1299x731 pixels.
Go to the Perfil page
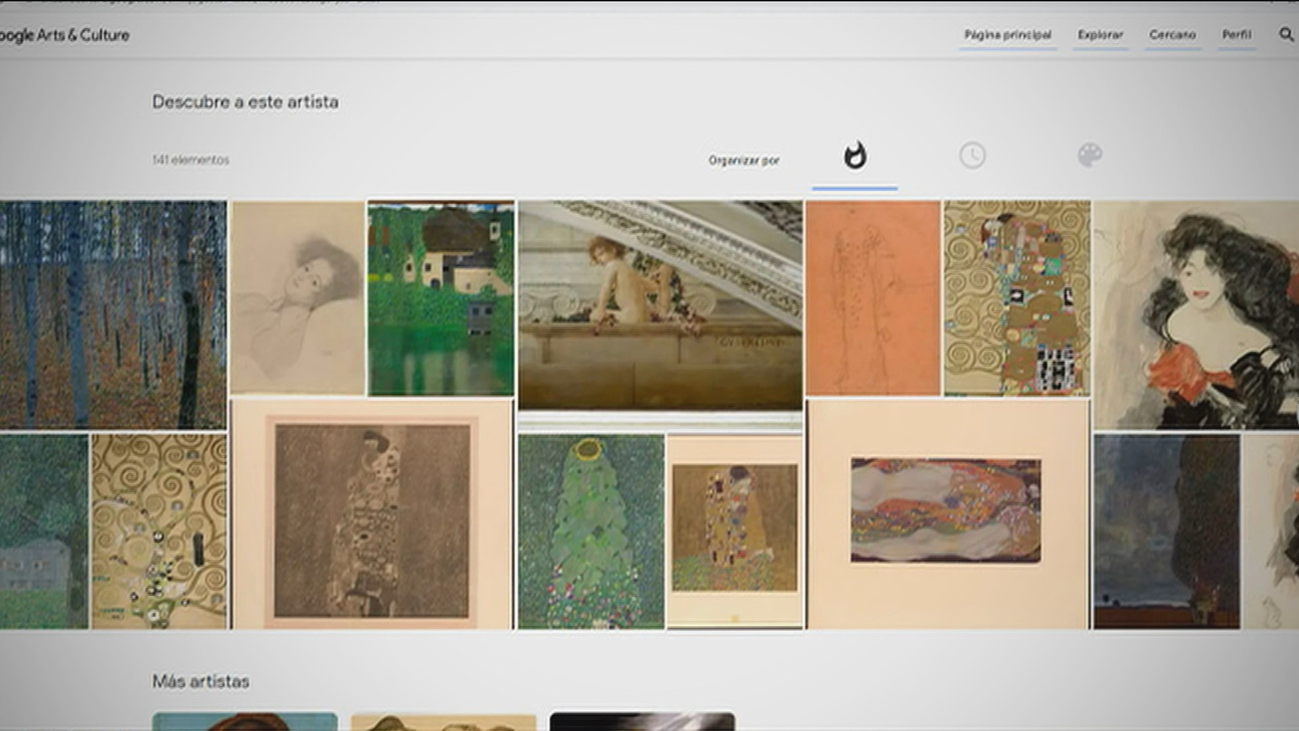tap(1237, 34)
